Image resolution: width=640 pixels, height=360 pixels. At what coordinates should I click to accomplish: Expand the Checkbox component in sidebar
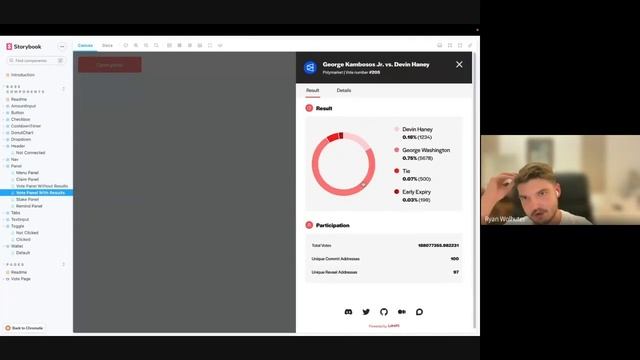click(20, 119)
